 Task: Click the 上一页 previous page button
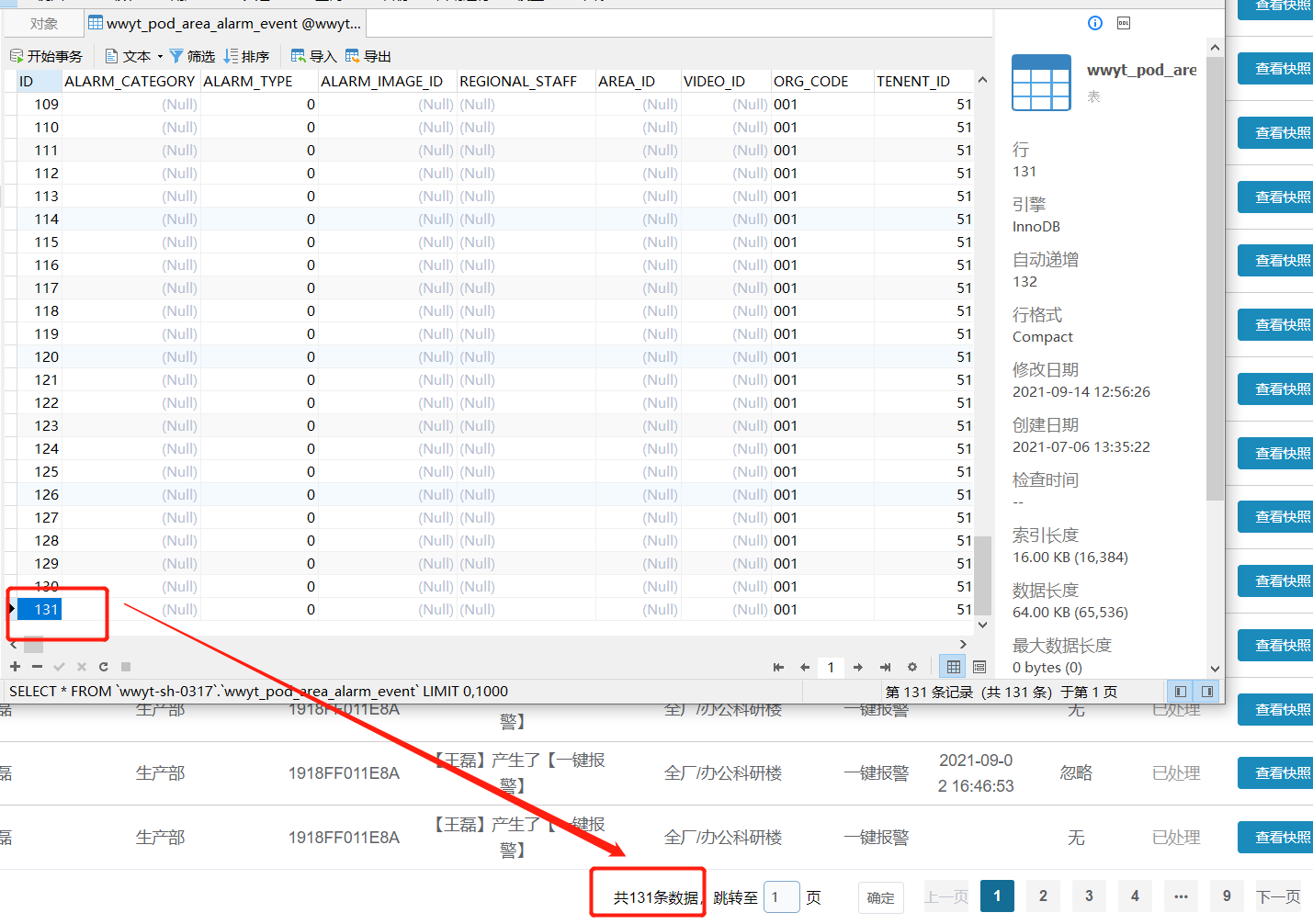click(x=946, y=896)
